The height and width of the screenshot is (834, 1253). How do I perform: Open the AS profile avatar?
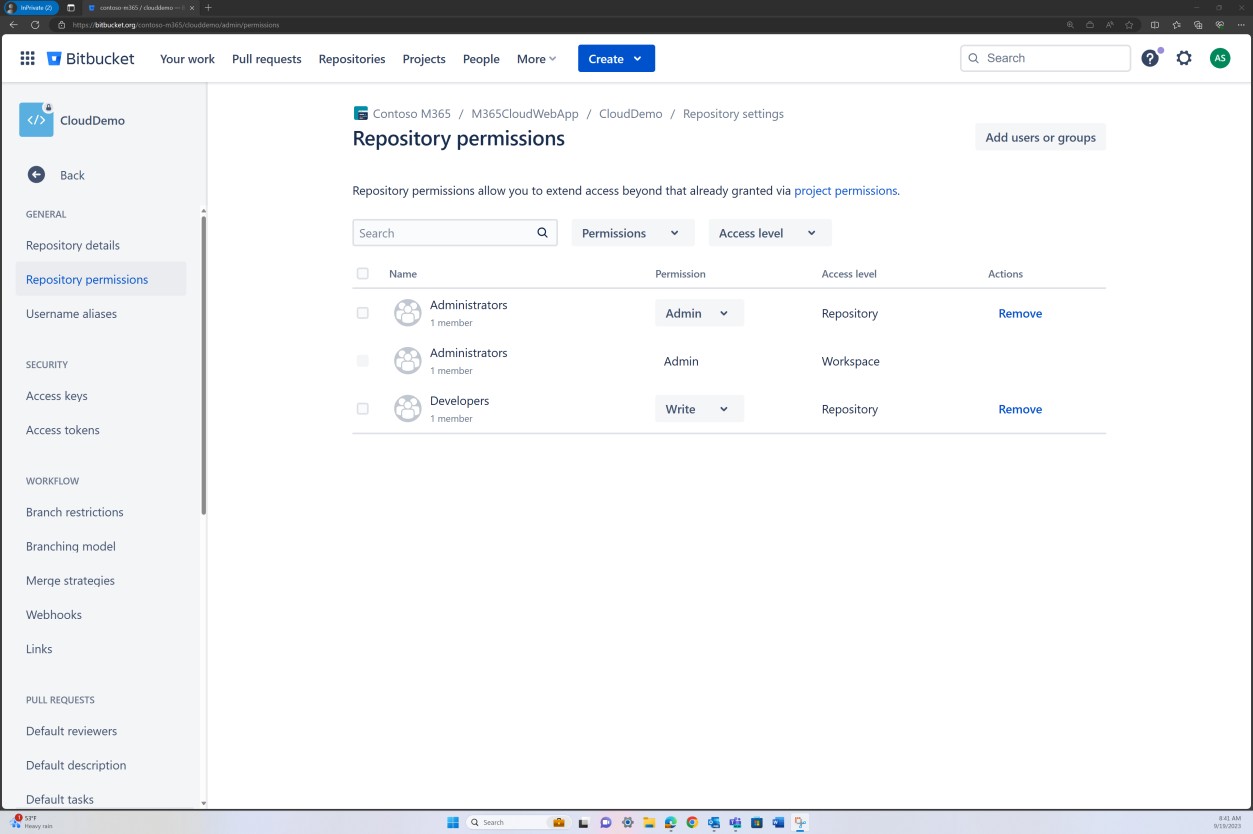tap(1220, 58)
